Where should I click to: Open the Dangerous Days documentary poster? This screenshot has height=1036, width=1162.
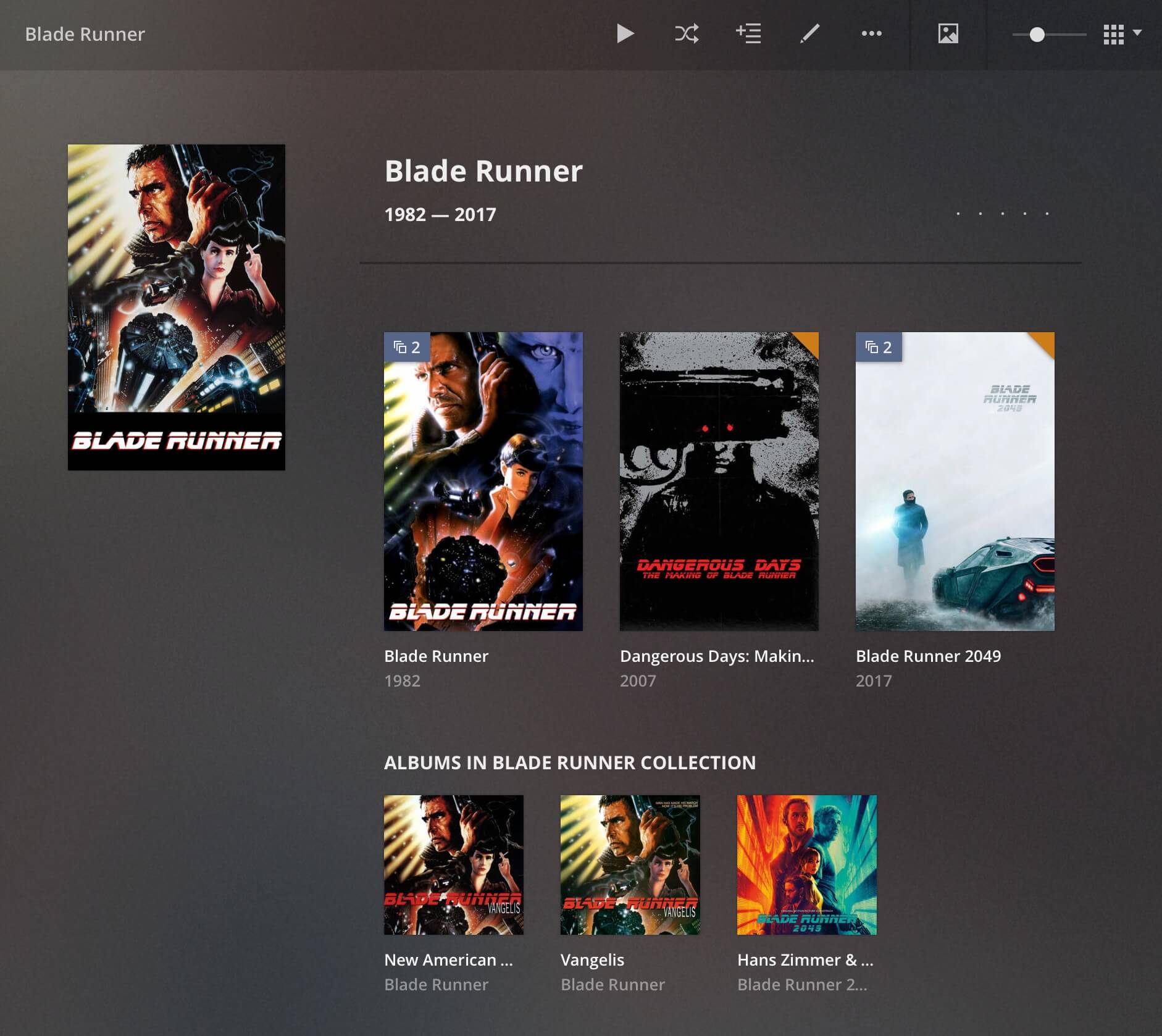click(719, 482)
